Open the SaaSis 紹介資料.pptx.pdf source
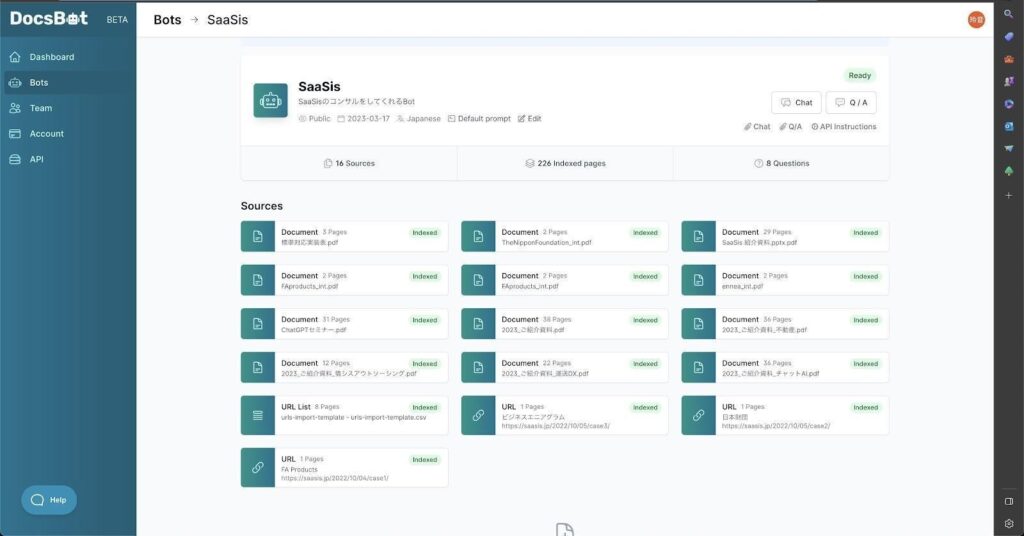This screenshot has width=1024, height=536. pos(785,237)
